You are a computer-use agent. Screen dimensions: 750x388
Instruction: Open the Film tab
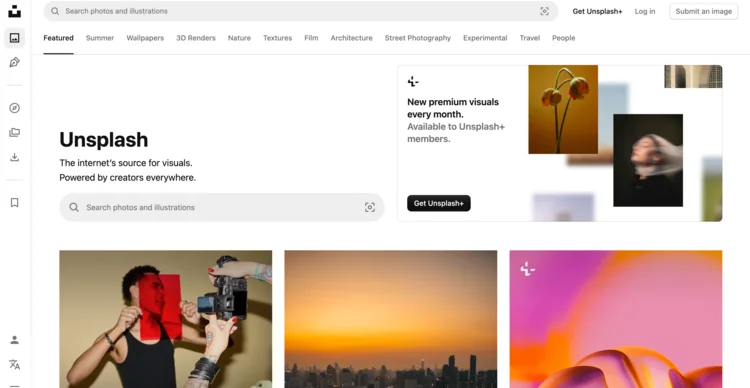(311, 38)
